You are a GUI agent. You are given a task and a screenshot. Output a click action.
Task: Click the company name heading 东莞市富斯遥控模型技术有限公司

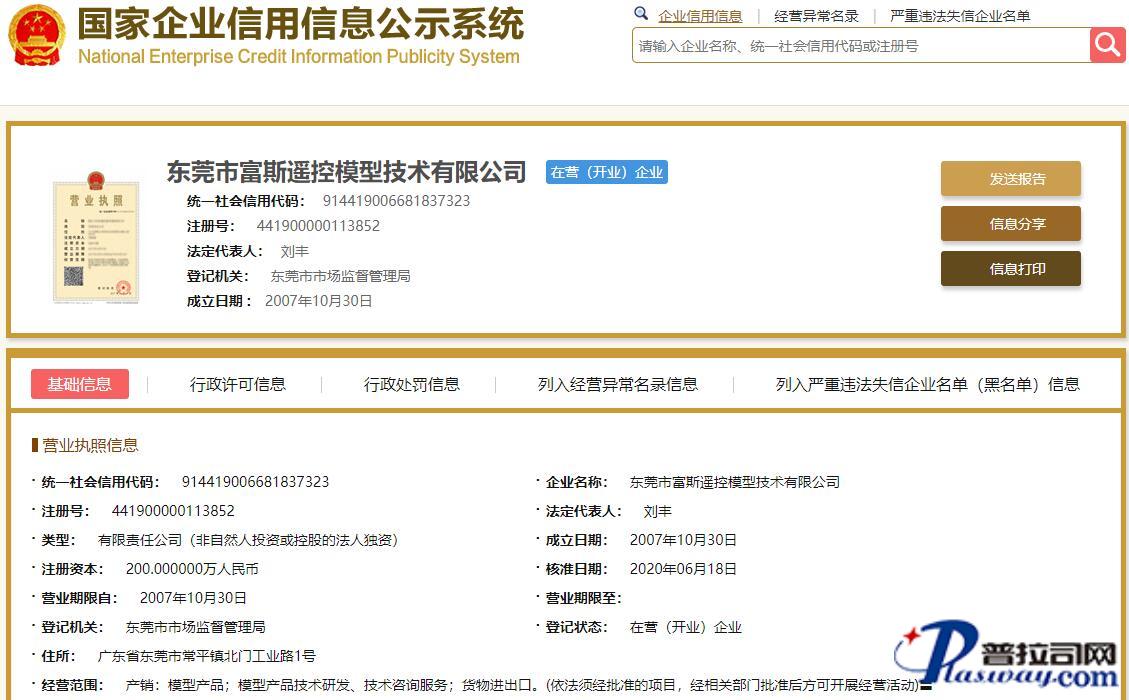click(346, 172)
